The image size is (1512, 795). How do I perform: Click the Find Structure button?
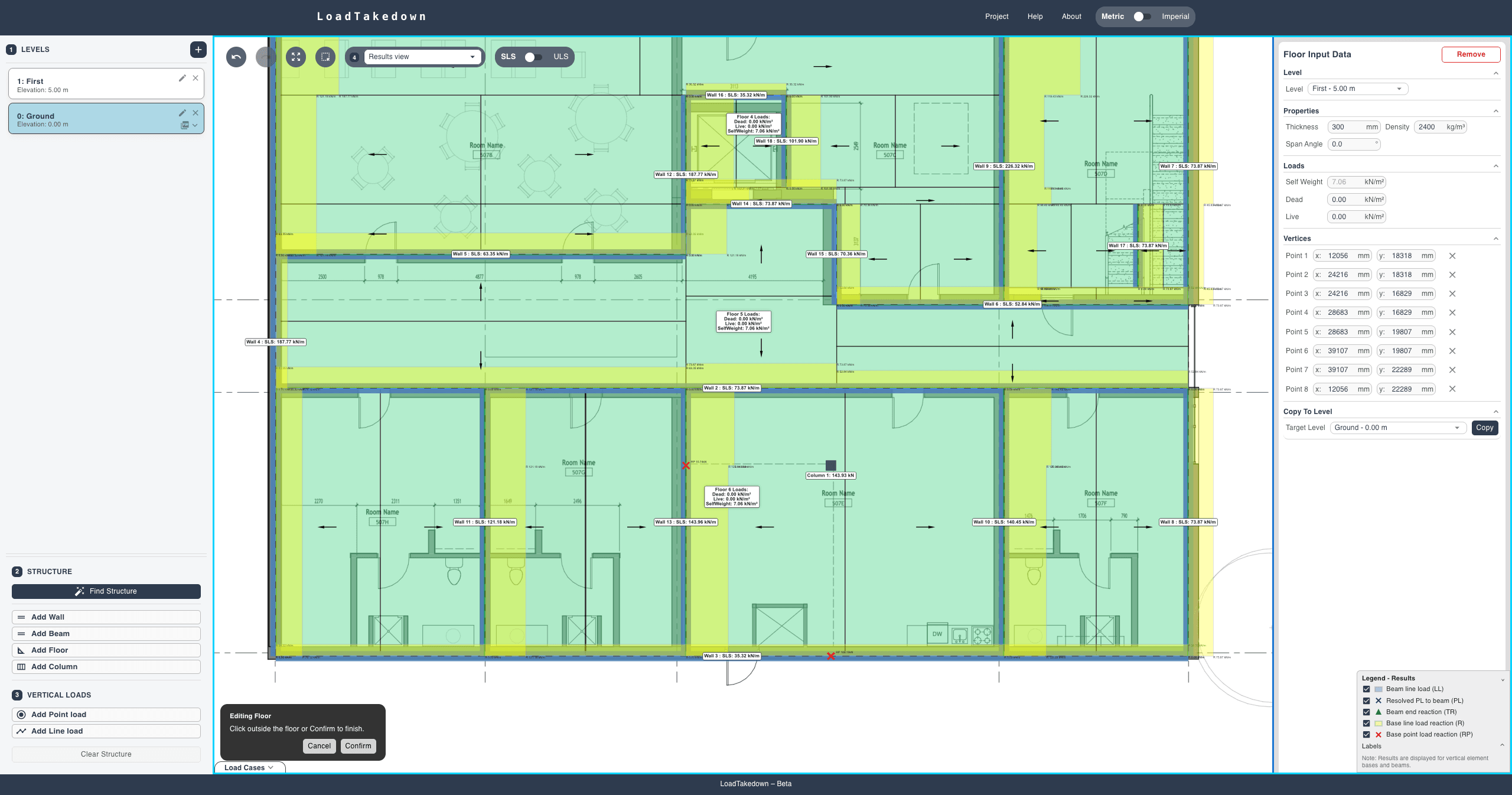(106, 591)
